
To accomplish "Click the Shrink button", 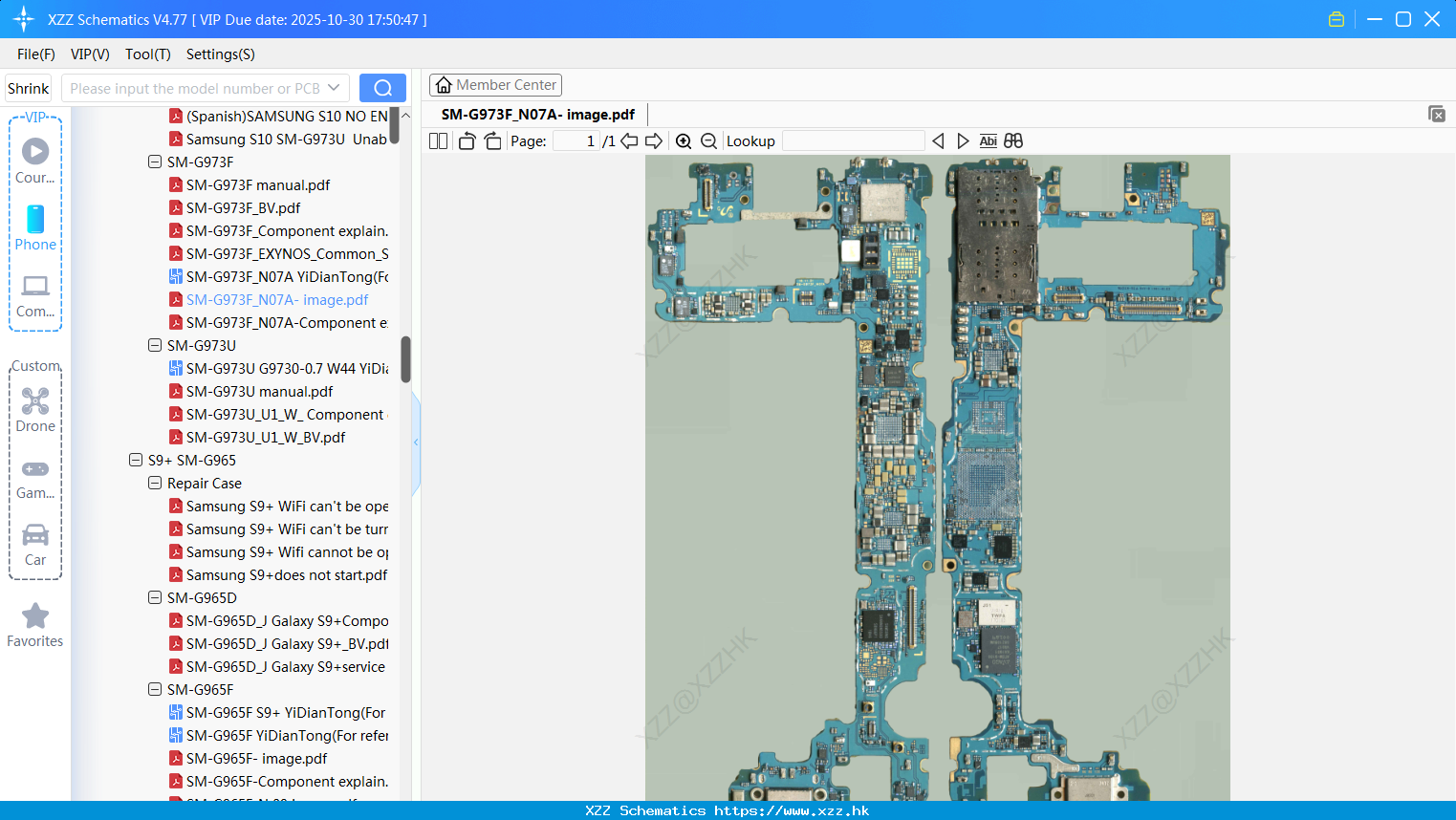I will (28, 88).
